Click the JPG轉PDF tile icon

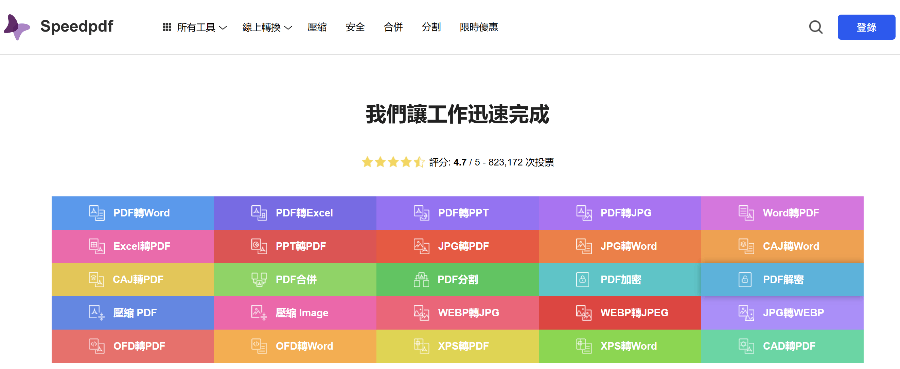click(422, 246)
